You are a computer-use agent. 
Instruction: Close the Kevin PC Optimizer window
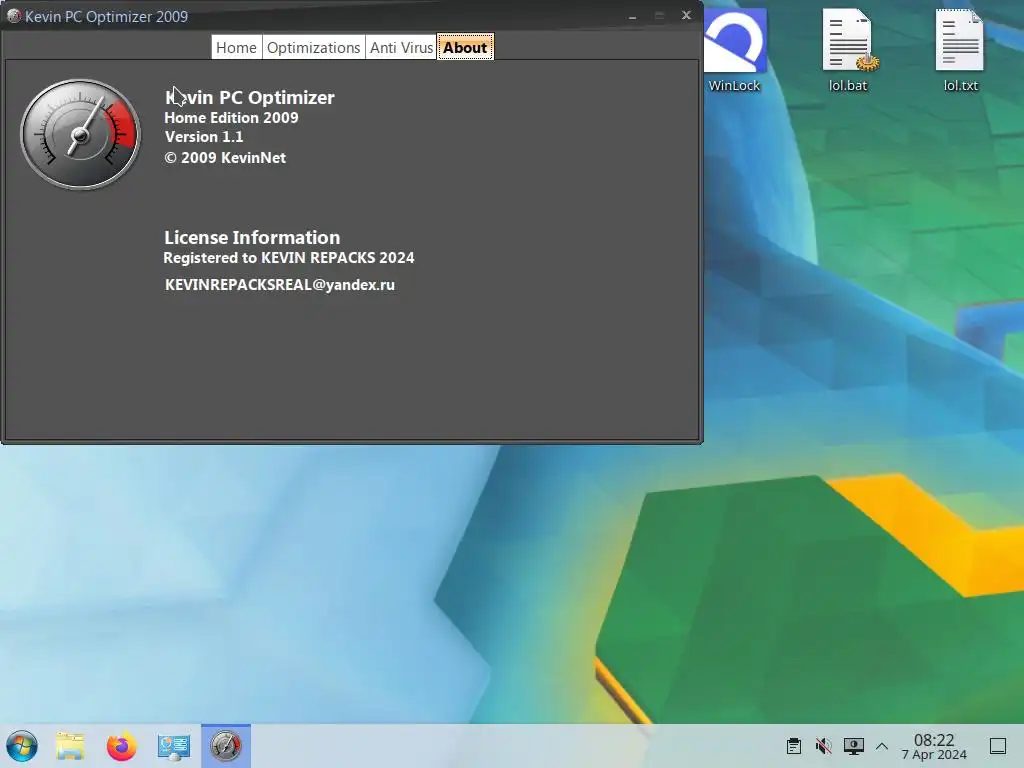coord(686,15)
